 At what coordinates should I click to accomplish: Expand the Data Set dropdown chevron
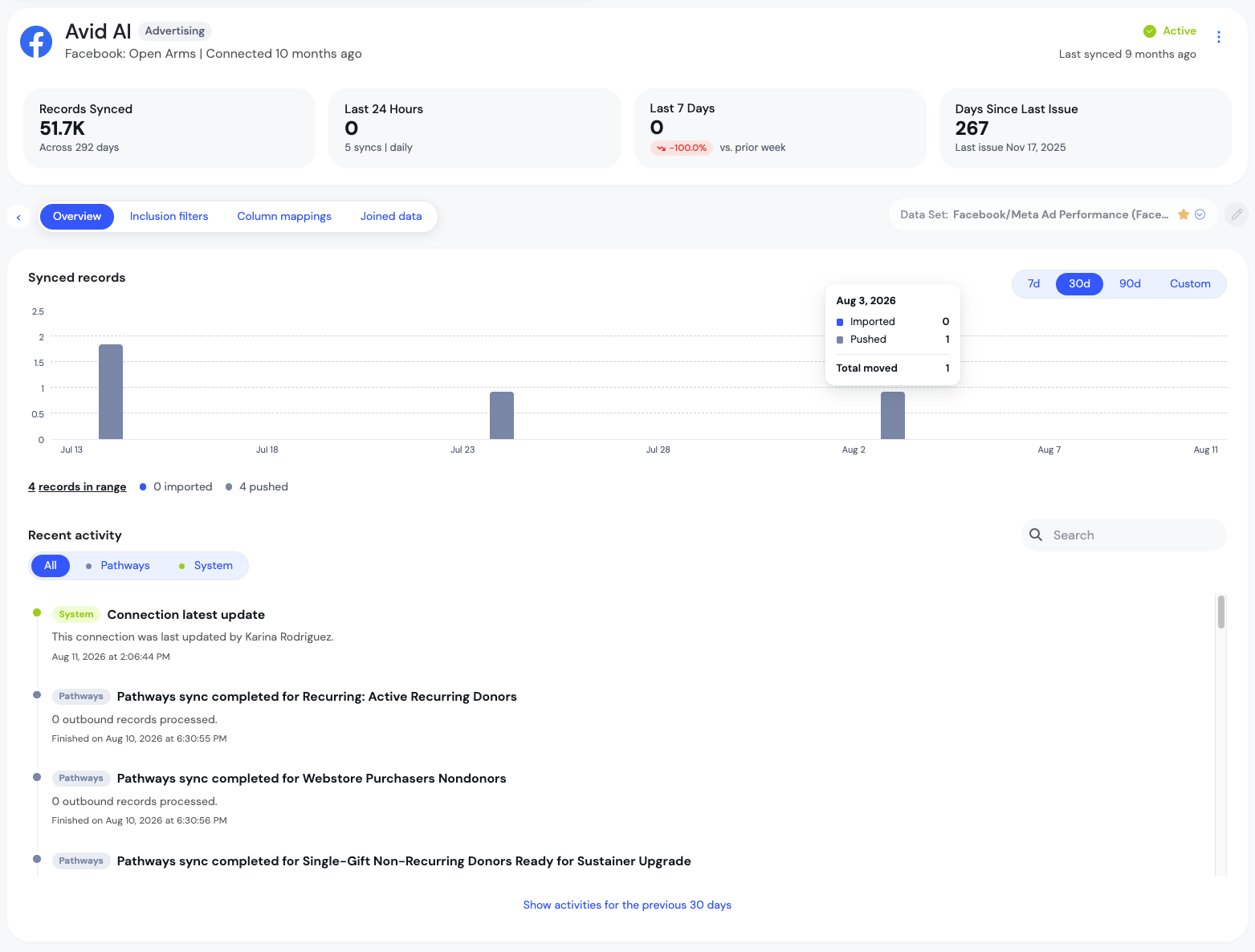(1200, 214)
